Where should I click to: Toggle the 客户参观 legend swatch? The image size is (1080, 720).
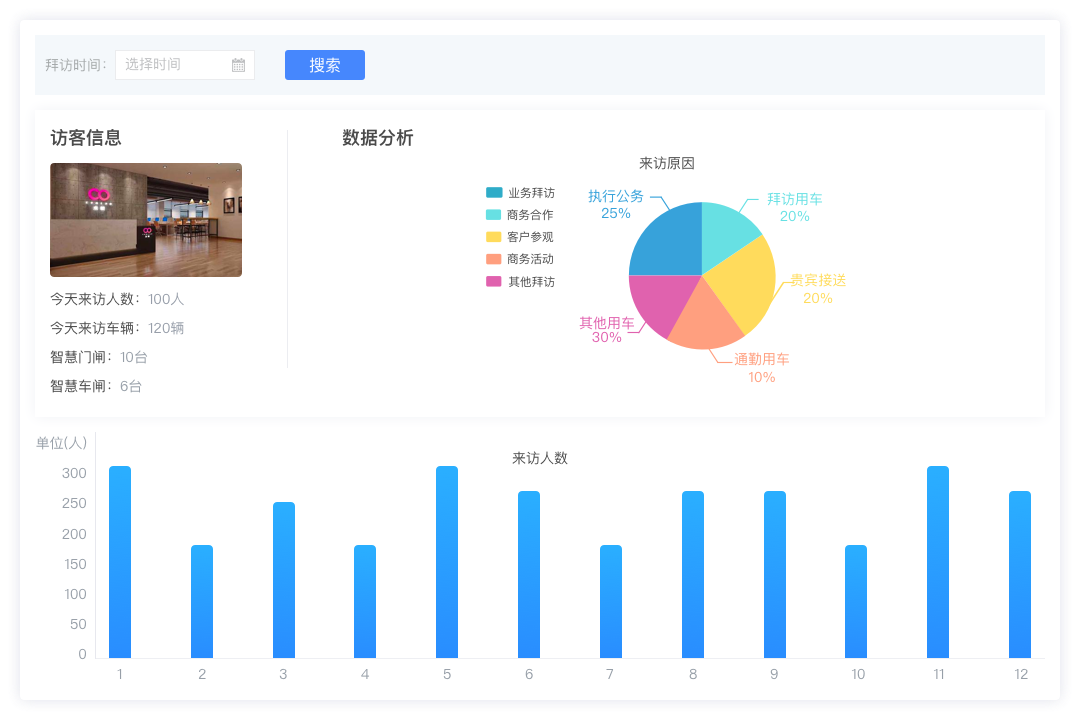pos(494,236)
